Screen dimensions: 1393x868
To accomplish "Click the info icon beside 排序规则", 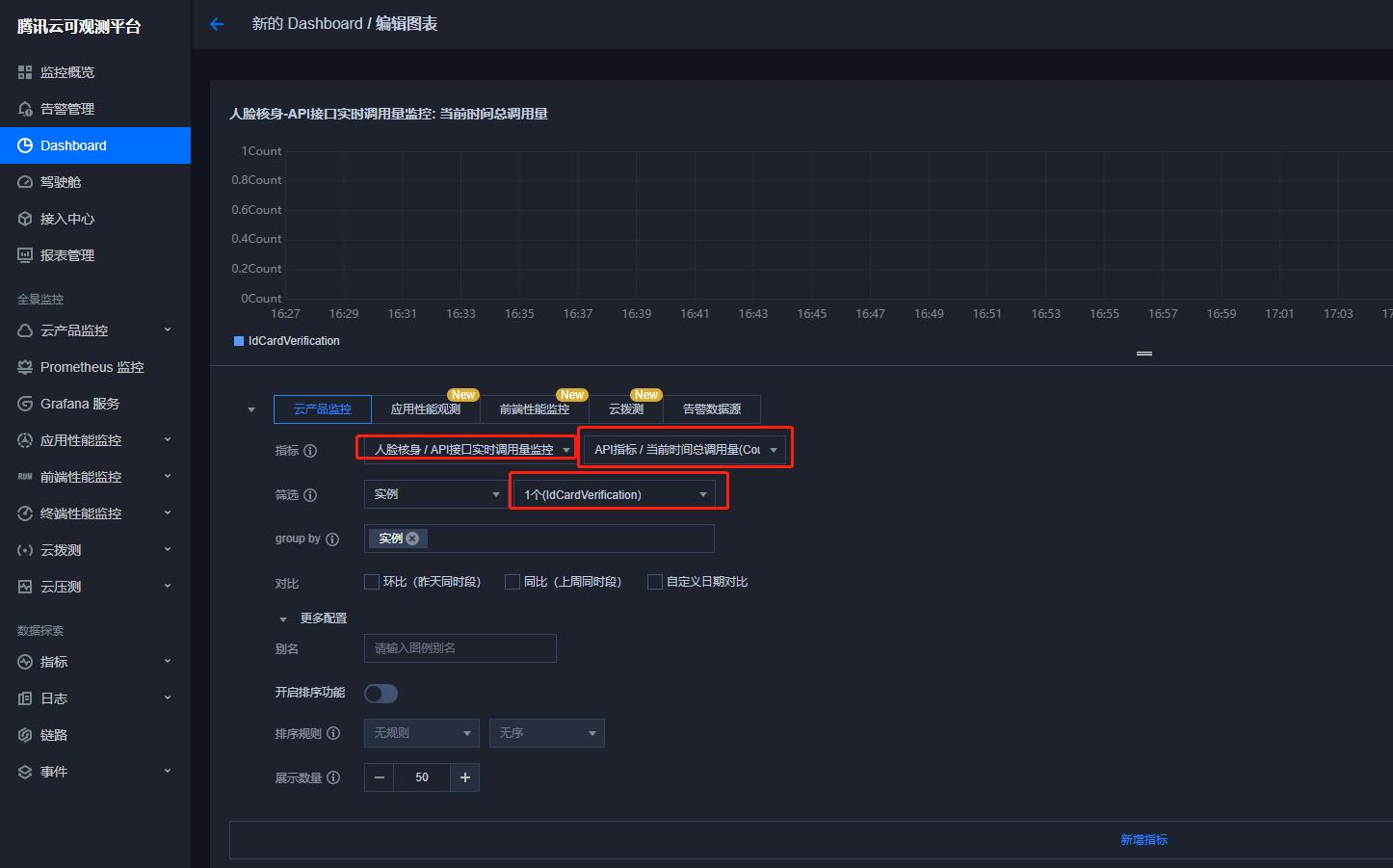I will (333, 733).
